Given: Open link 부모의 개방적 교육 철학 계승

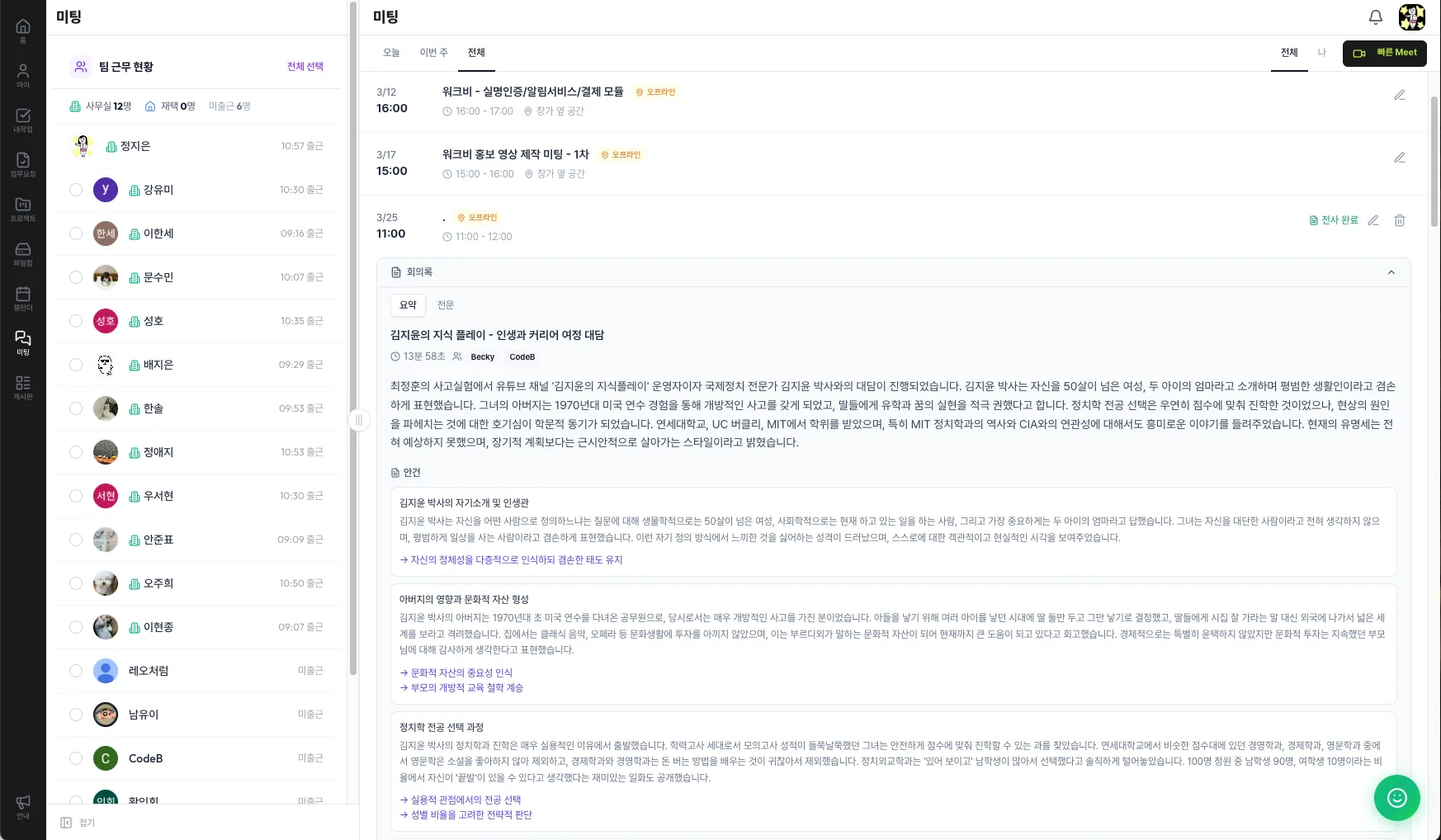Looking at the screenshot, I should 461,688.
